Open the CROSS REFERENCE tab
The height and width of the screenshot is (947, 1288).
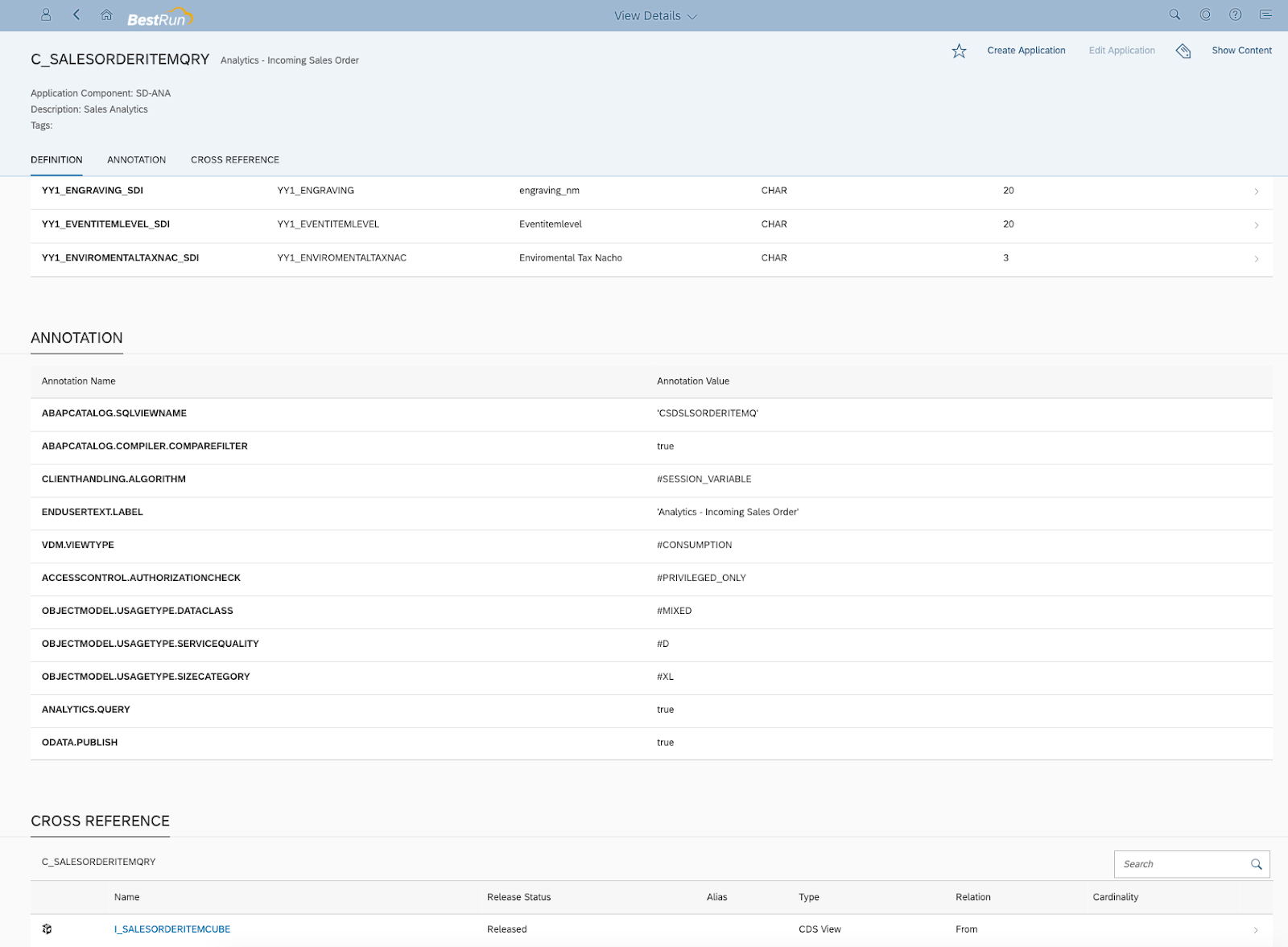tap(234, 159)
